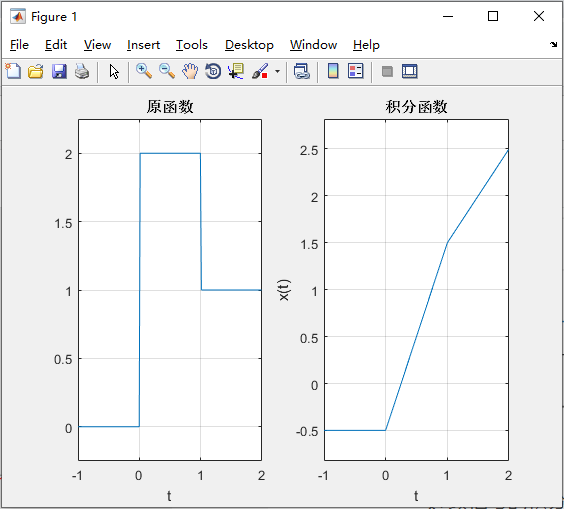Click the t label under the right plot
This screenshot has height=509, width=564.
coord(416,496)
